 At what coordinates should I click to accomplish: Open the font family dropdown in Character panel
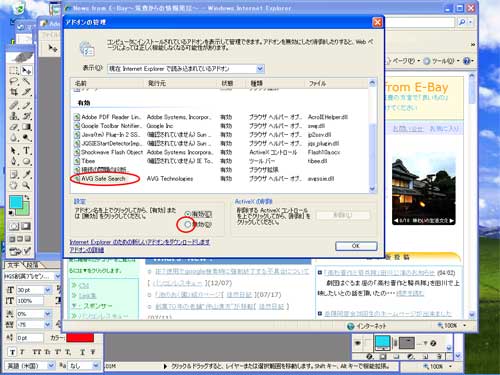pos(57,276)
